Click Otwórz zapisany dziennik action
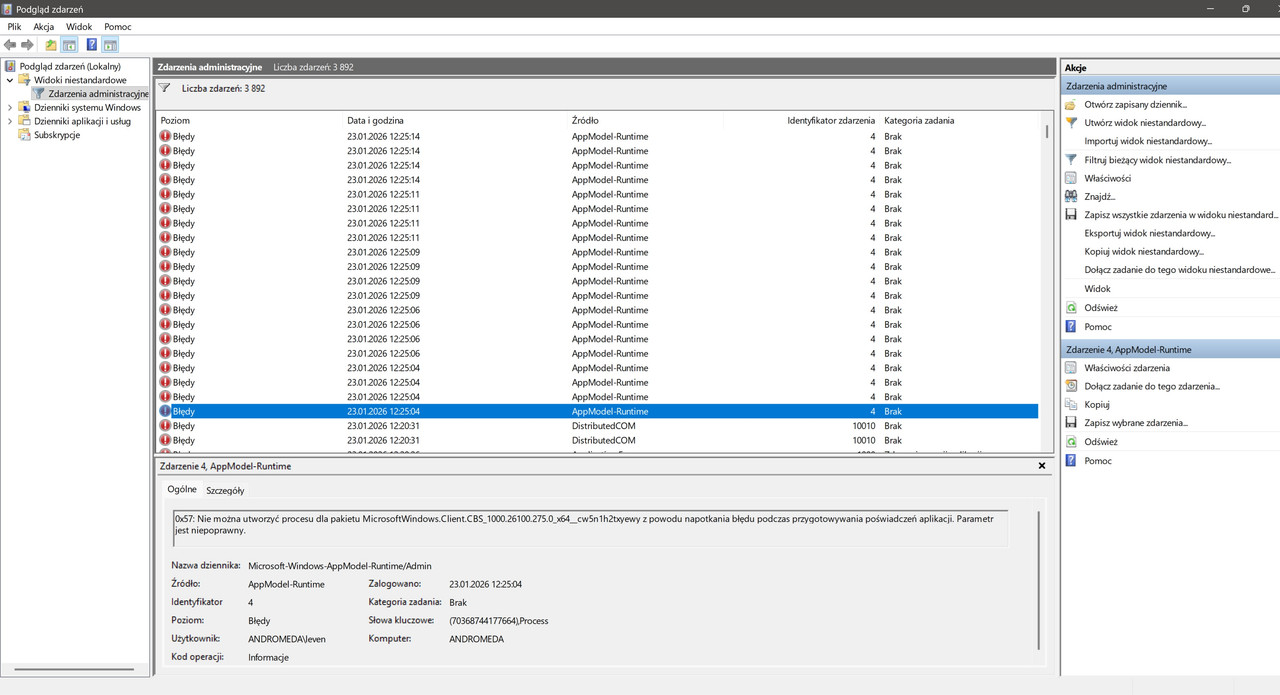The height and width of the screenshot is (695, 1280). click(1136, 104)
